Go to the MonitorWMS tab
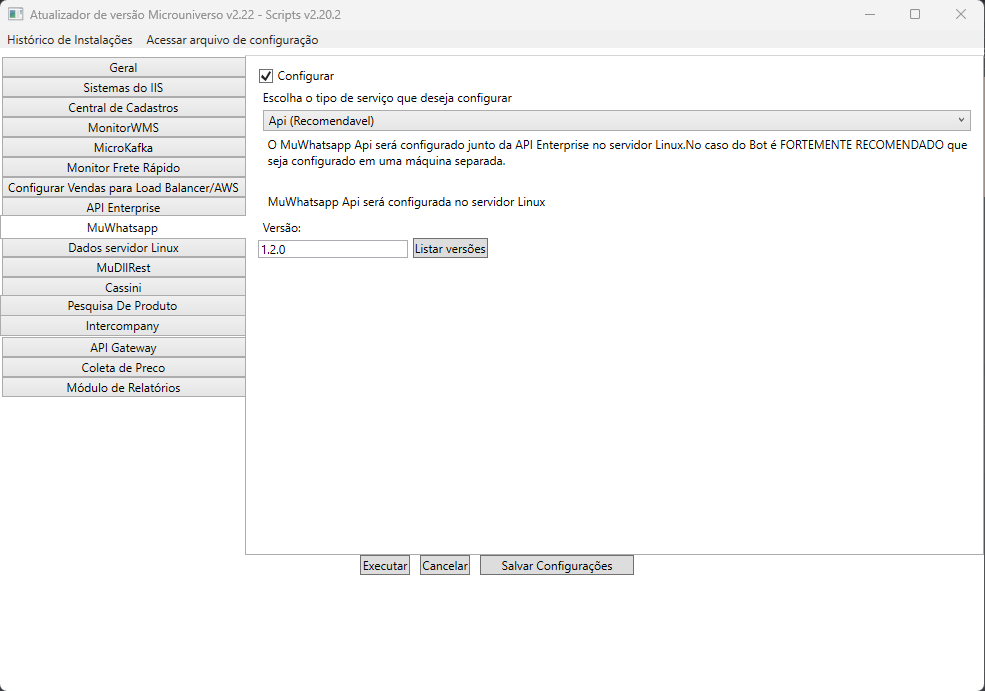The width and height of the screenshot is (985, 691). [123, 128]
